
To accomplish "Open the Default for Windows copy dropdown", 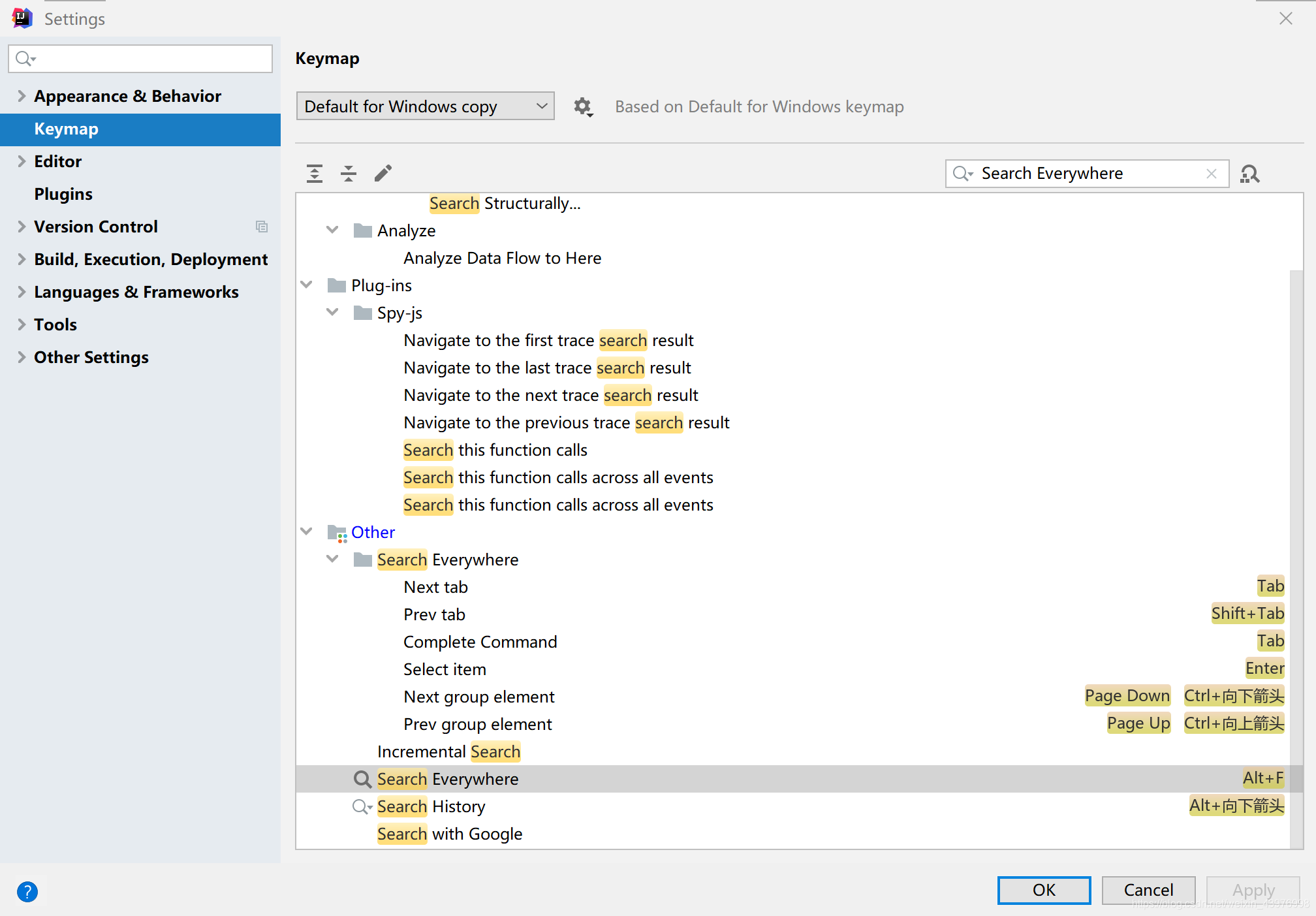I will 425,106.
